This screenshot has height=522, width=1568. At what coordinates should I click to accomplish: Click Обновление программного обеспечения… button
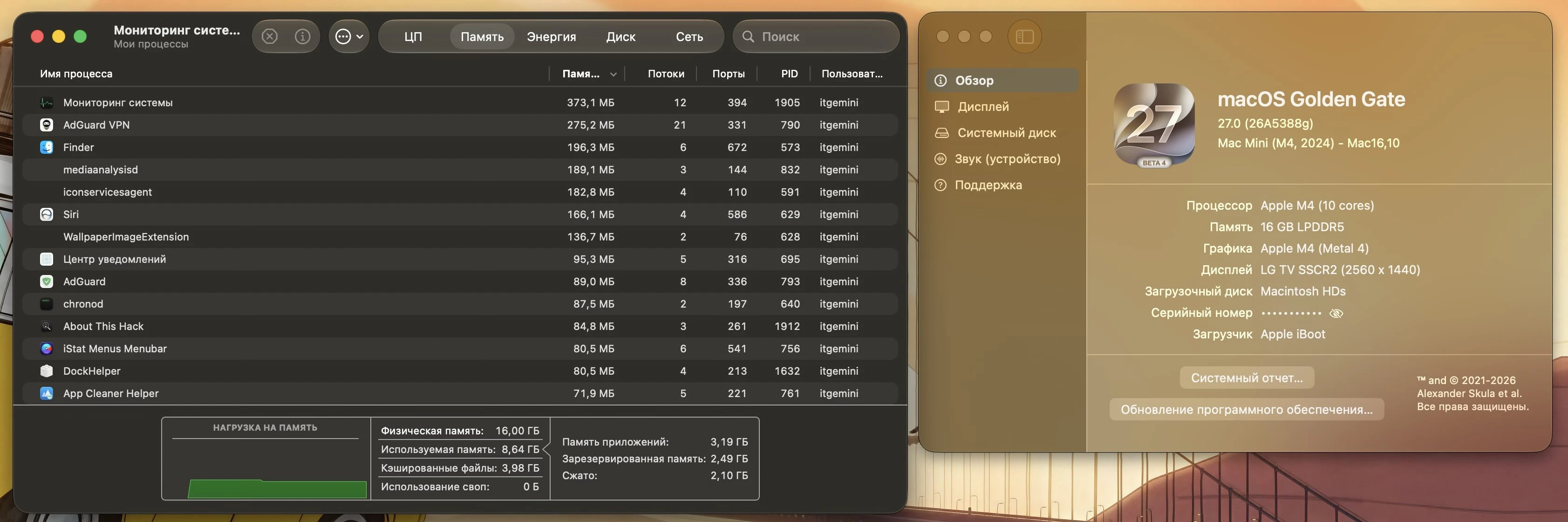[1247, 409]
